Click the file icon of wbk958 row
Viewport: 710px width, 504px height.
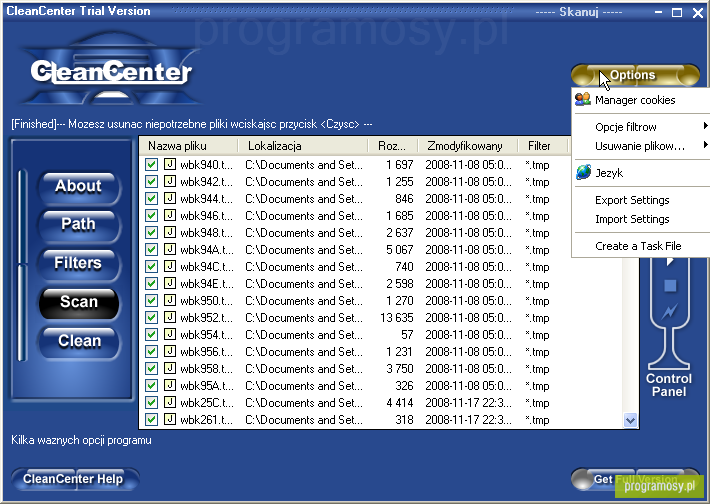point(170,368)
